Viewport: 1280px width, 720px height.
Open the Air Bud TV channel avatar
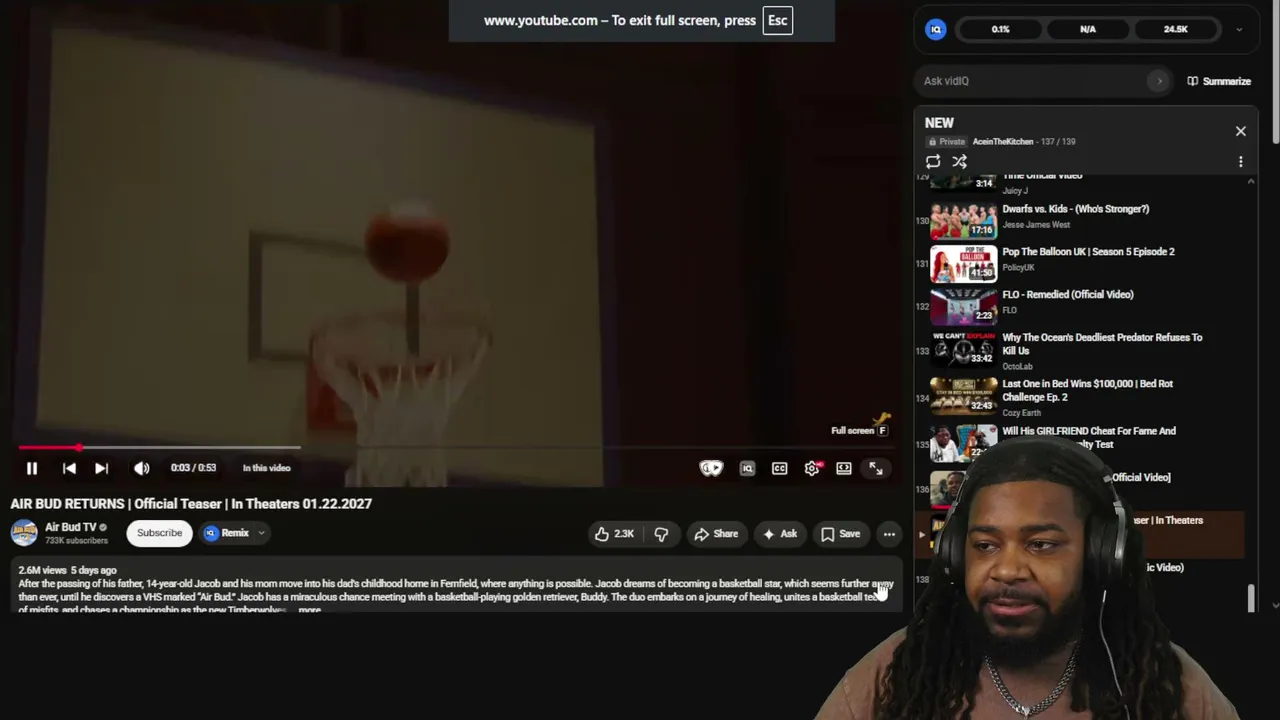click(24, 533)
